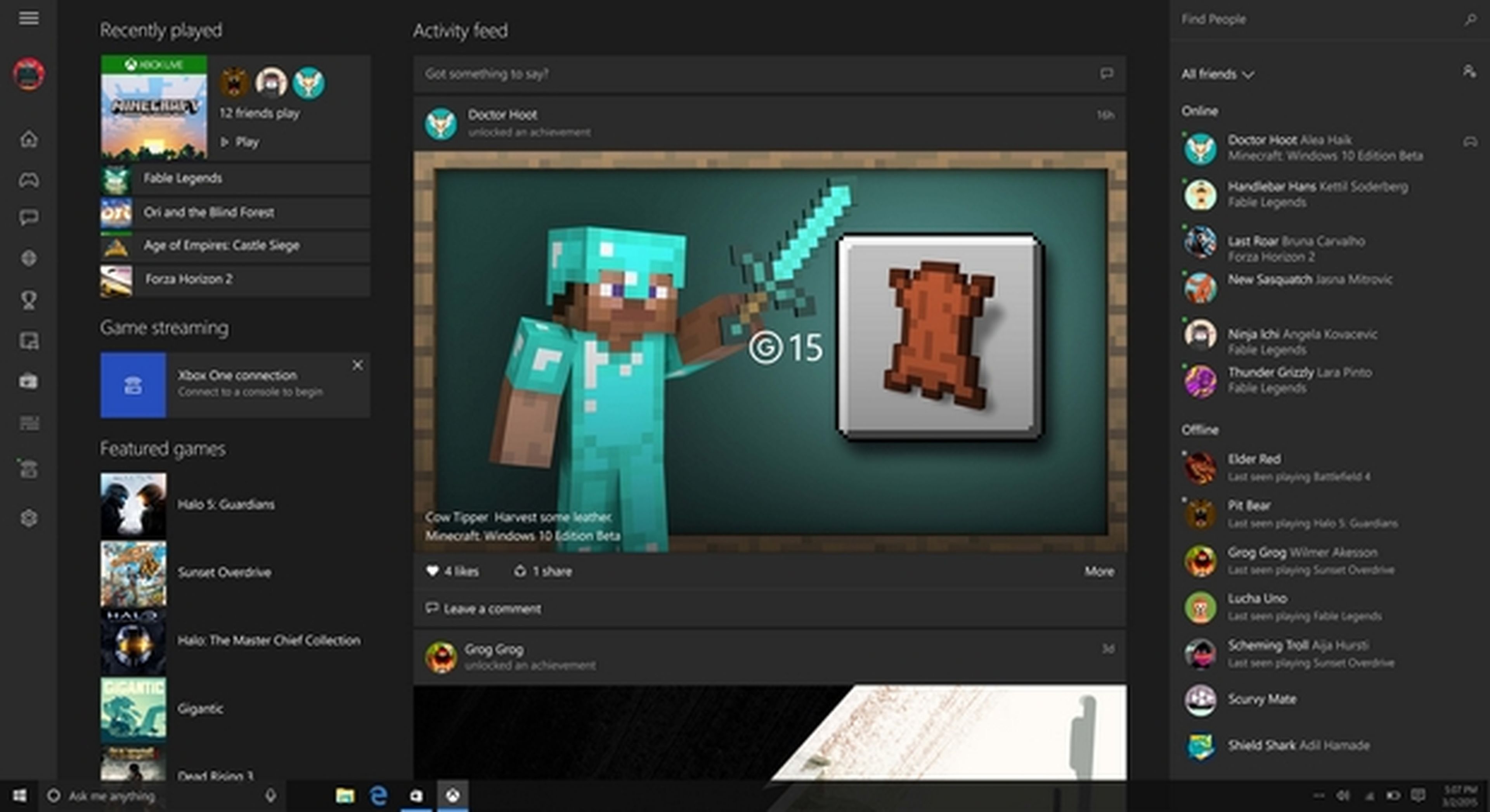Viewport: 1490px width, 812px height.
Task: Select Scurvy Mate in the offline friends
Action: [x=1329, y=700]
